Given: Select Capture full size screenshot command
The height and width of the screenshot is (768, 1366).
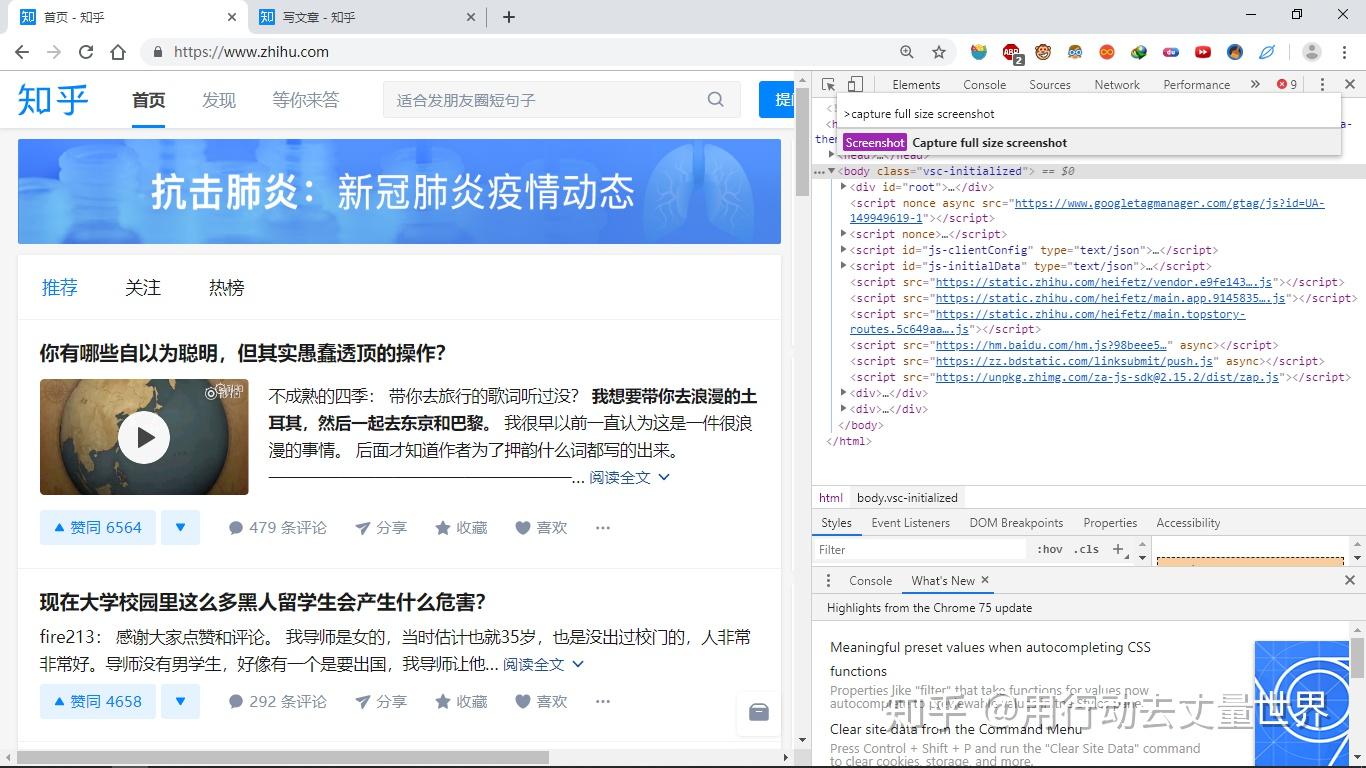Looking at the screenshot, I should pyautogui.click(x=1088, y=143).
